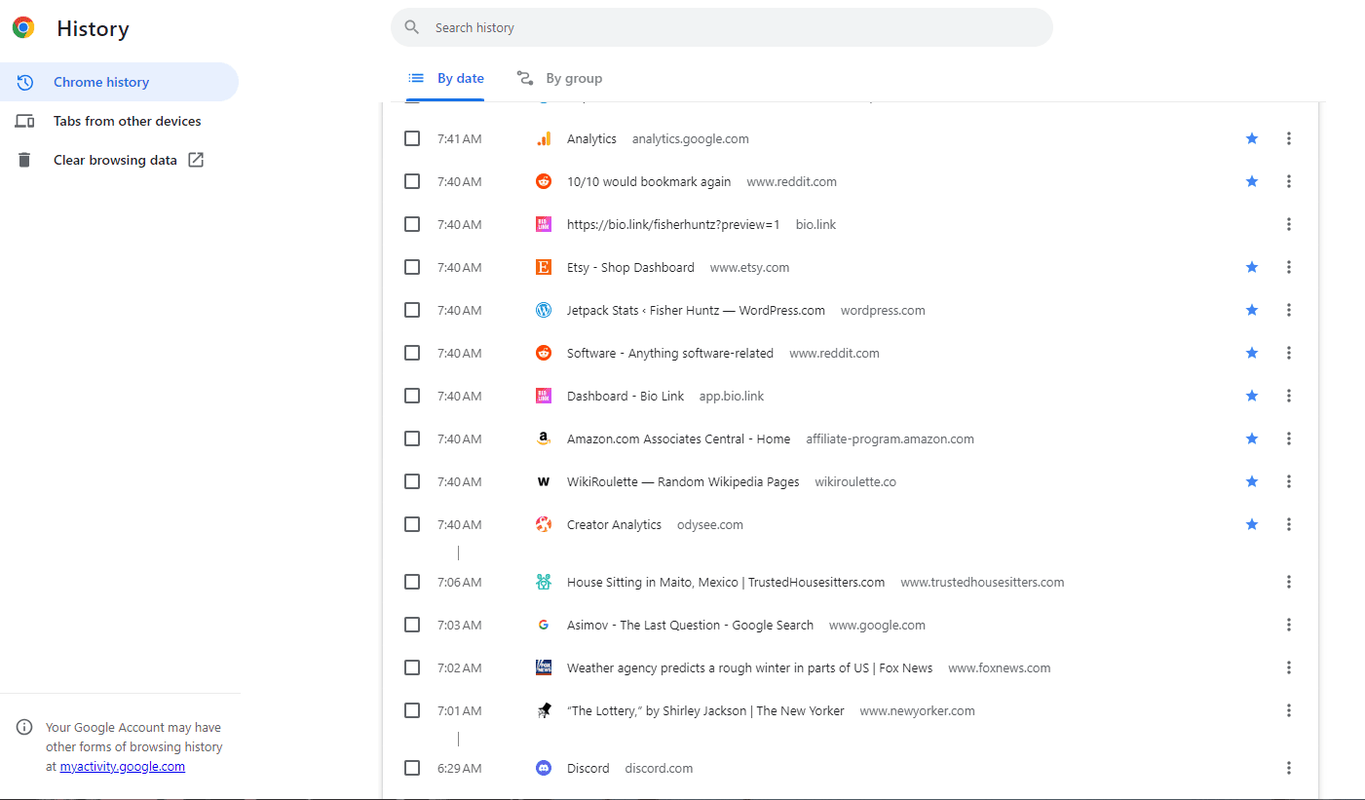Tick the checkbox for Amazon.com Associates Central
This screenshot has width=1365, height=800.
tap(412, 439)
